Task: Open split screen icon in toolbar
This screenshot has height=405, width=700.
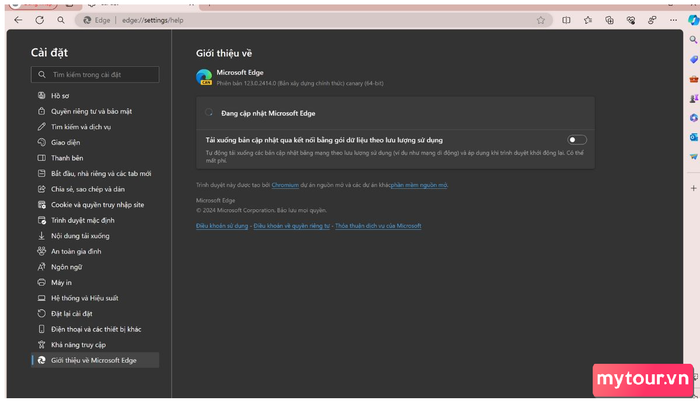Action: click(566, 20)
